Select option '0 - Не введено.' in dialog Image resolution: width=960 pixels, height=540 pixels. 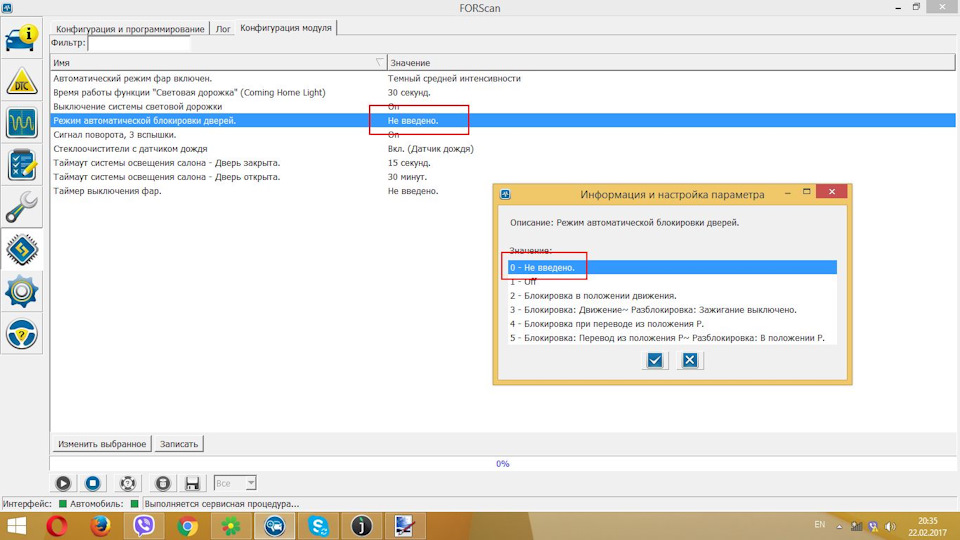tap(672, 268)
